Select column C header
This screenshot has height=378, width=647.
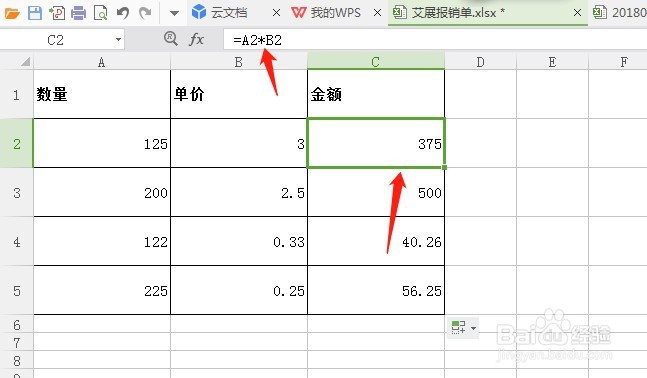(375, 62)
